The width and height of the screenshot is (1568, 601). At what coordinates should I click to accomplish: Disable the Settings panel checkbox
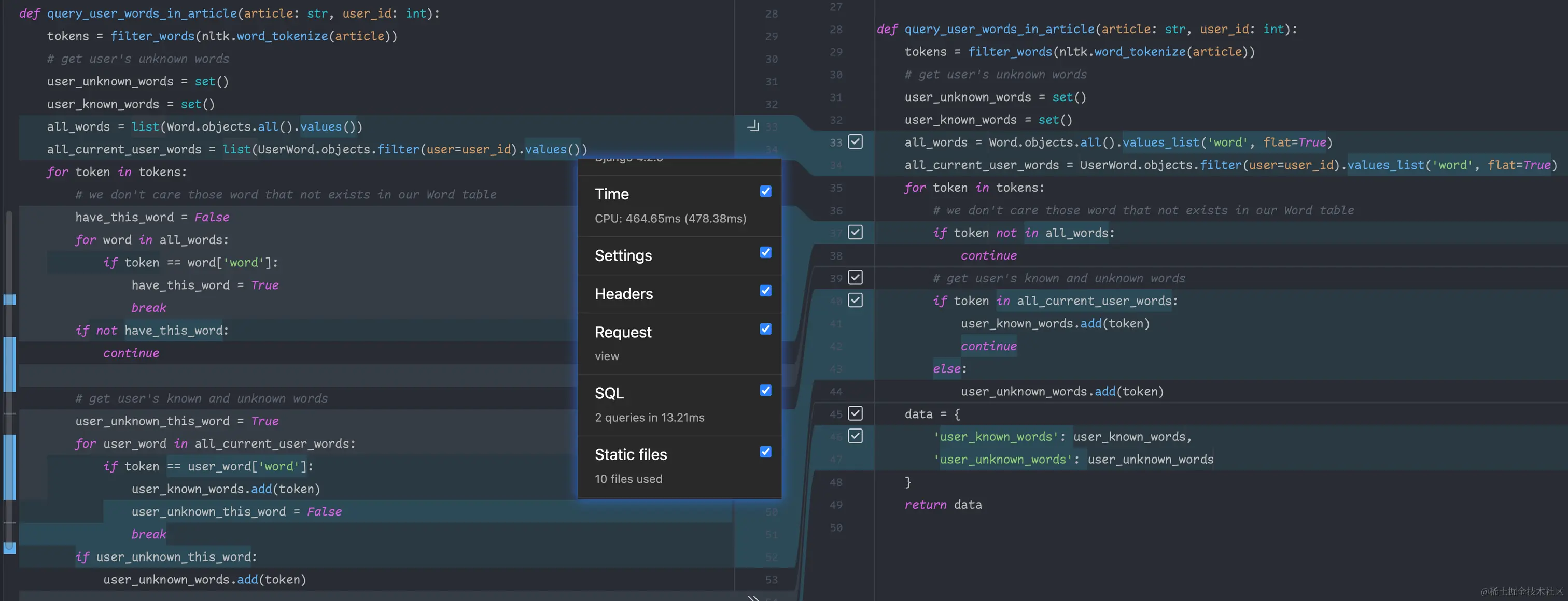click(x=766, y=252)
